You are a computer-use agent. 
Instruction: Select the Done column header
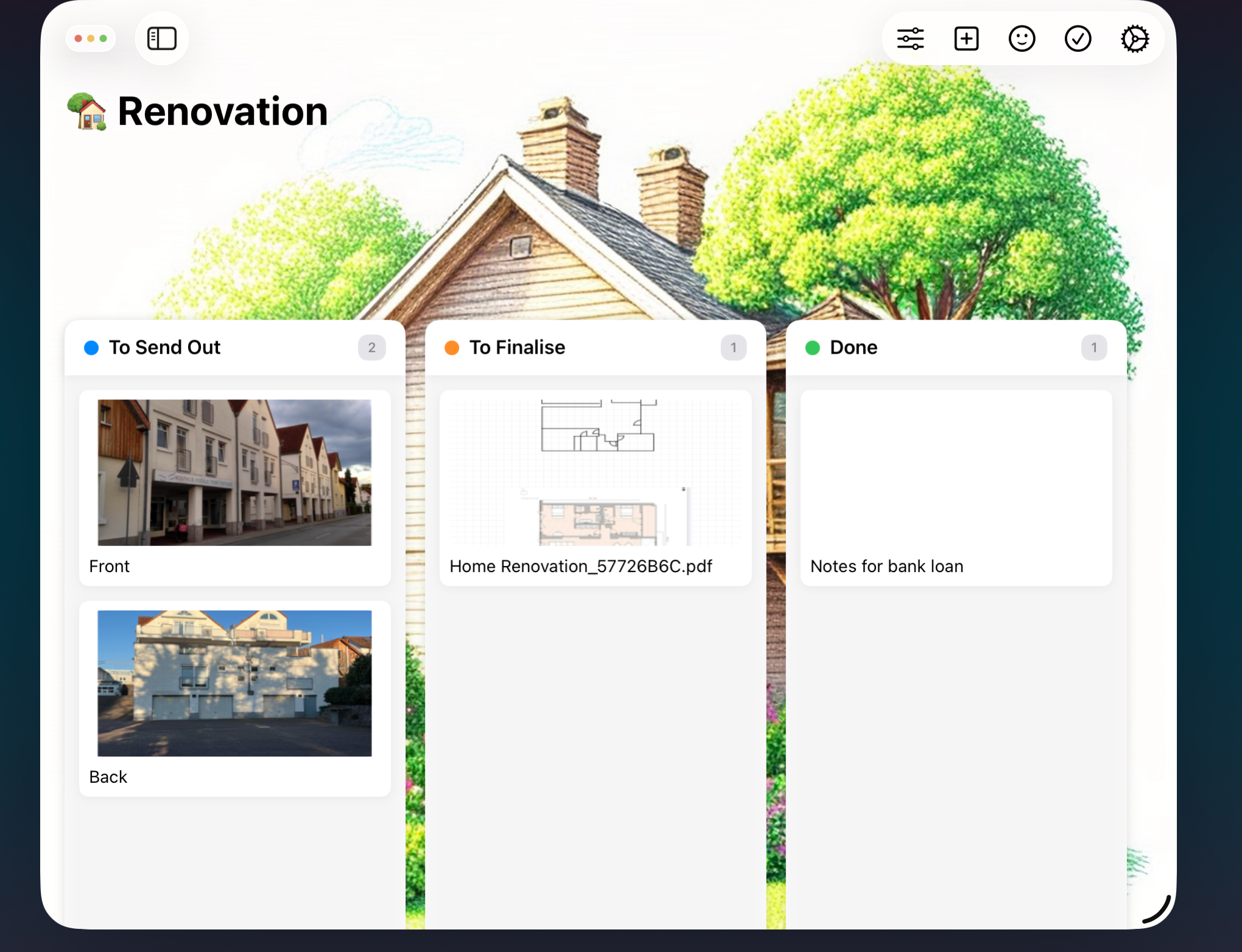pos(854,348)
